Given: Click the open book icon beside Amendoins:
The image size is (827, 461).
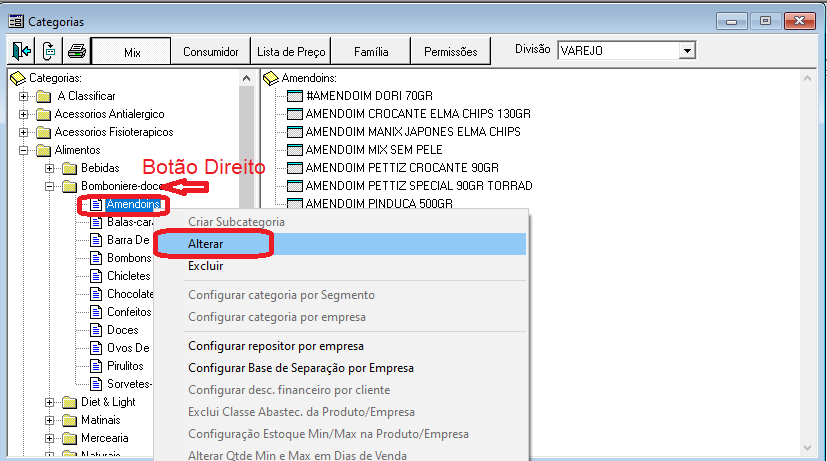Looking at the screenshot, I should (x=271, y=79).
